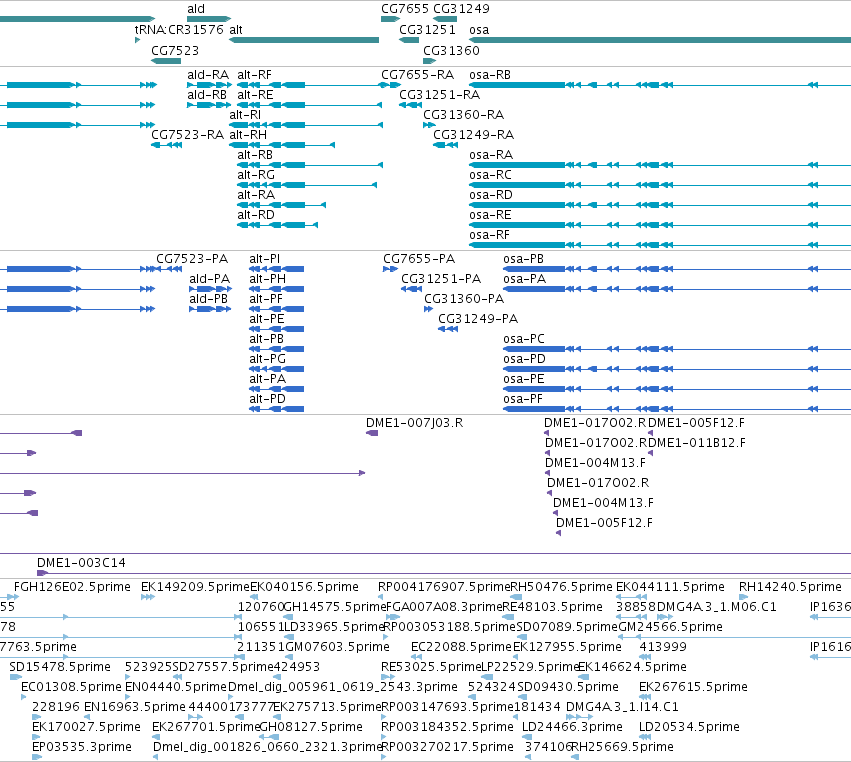This screenshot has height=762, width=851.
Task: Click the CG7655-PA protein glyph
Action: pos(390,269)
